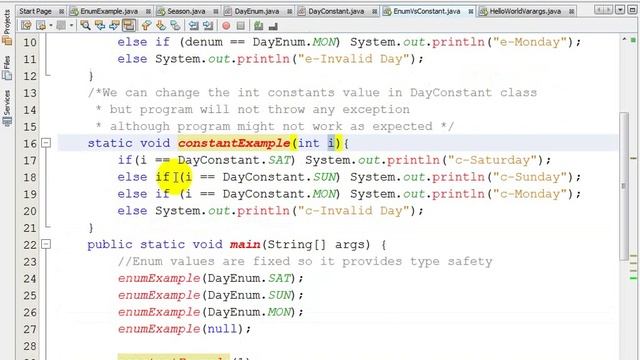Click the vertical scrollbar thumb
The height and width of the screenshot is (360, 640).
tap(624, 186)
